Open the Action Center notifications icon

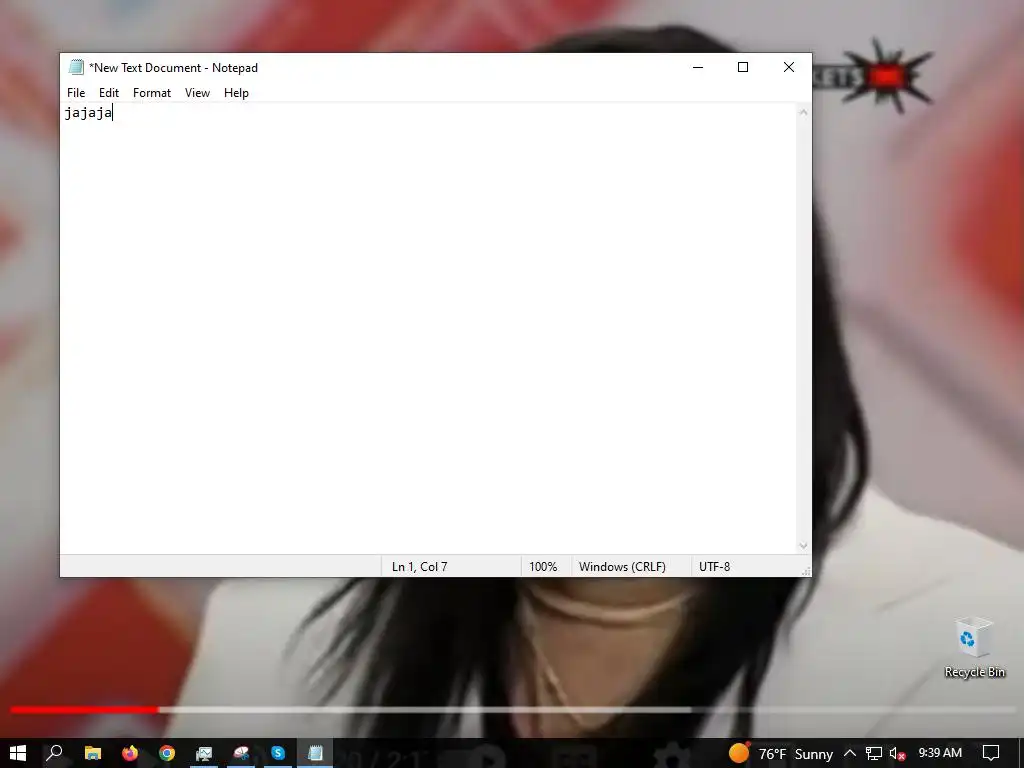(991, 753)
